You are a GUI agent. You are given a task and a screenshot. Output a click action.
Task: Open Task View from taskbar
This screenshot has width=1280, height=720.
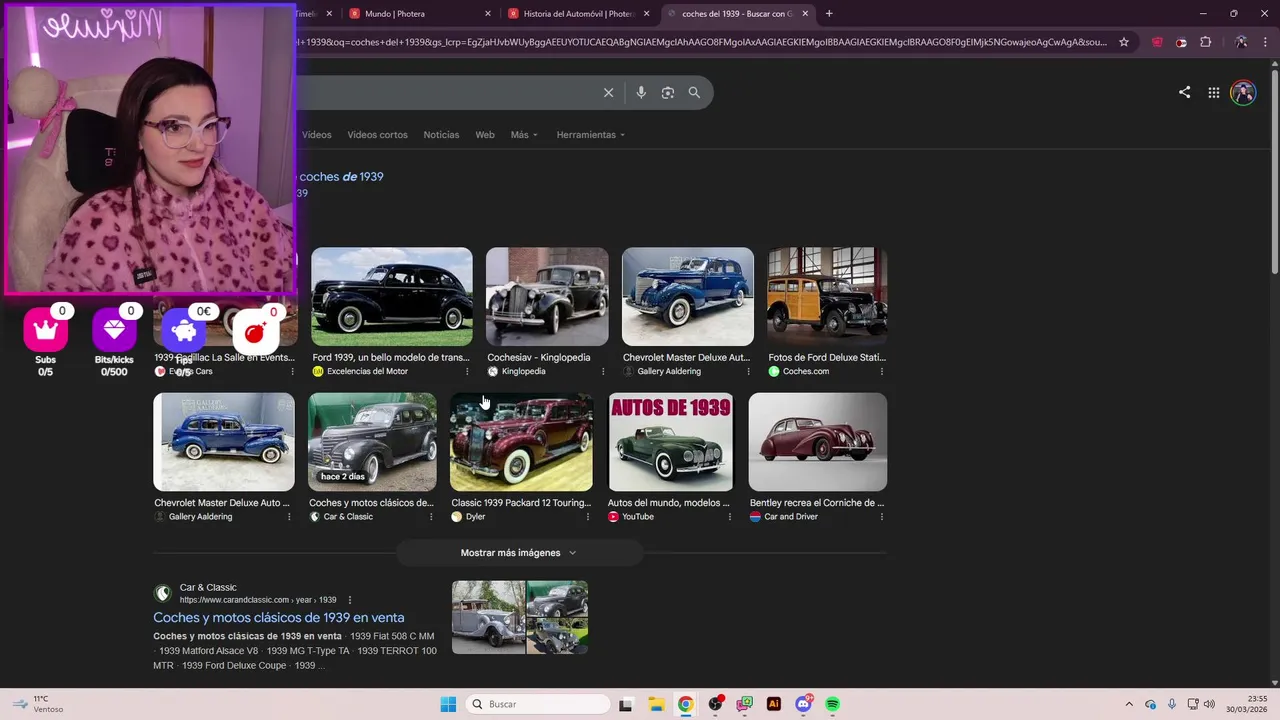(x=625, y=704)
